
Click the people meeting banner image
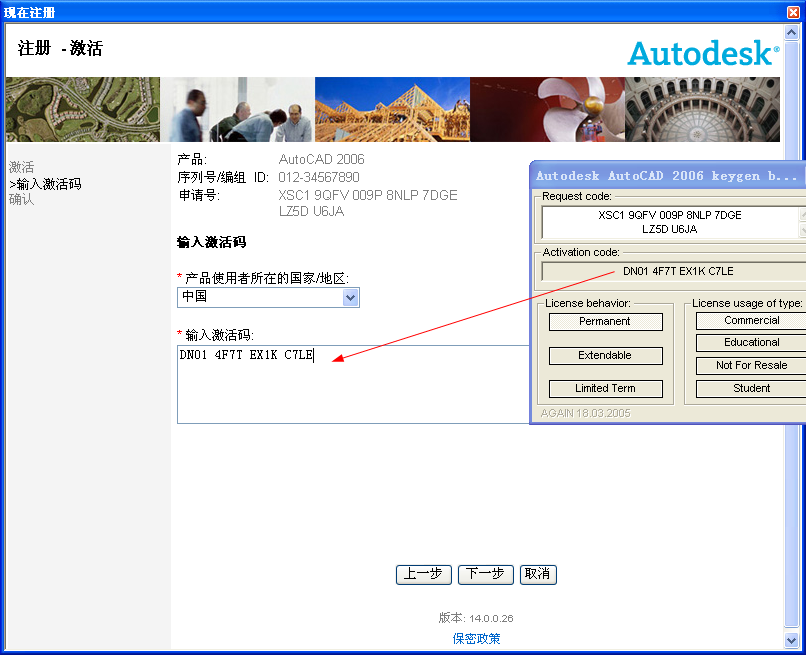click(237, 110)
